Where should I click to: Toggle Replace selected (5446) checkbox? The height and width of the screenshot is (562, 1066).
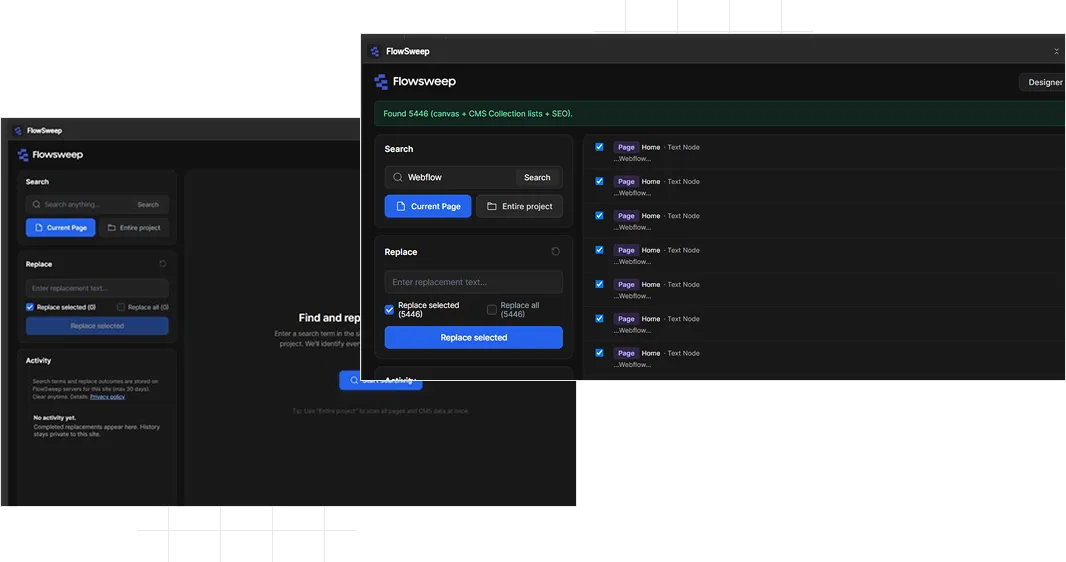click(x=389, y=310)
